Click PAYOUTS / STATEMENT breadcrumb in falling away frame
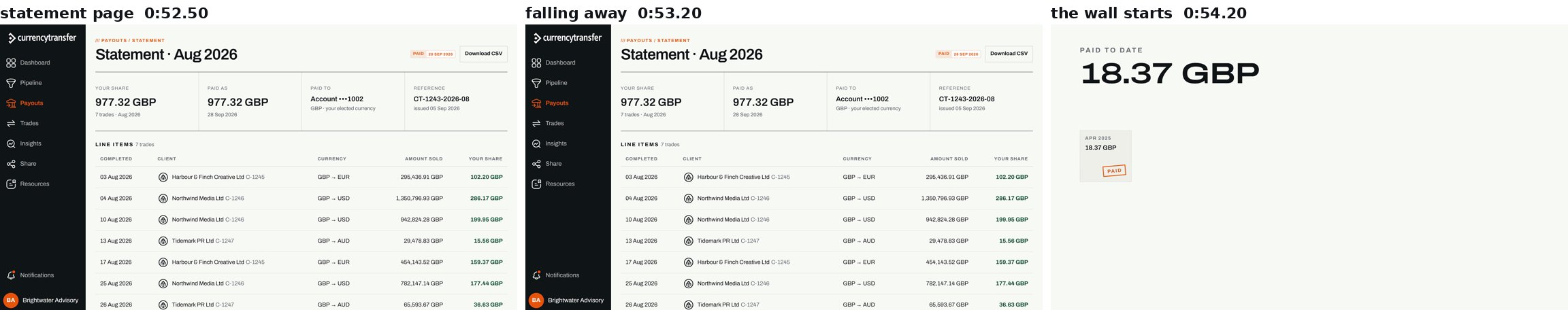 655,41
